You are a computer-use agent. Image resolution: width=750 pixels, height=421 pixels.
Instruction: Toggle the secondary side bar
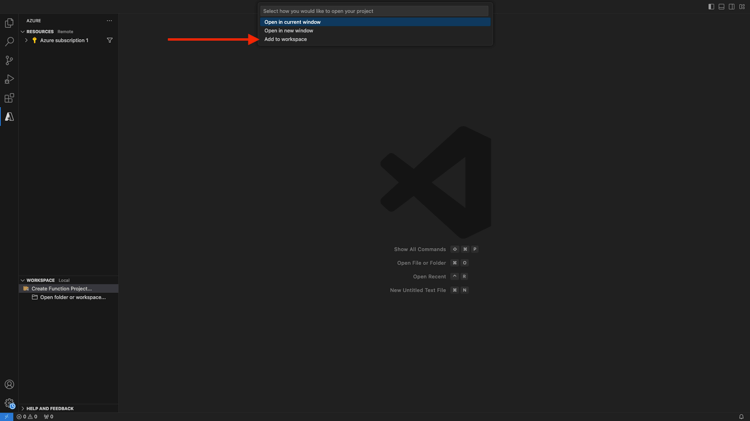[x=732, y=7]
